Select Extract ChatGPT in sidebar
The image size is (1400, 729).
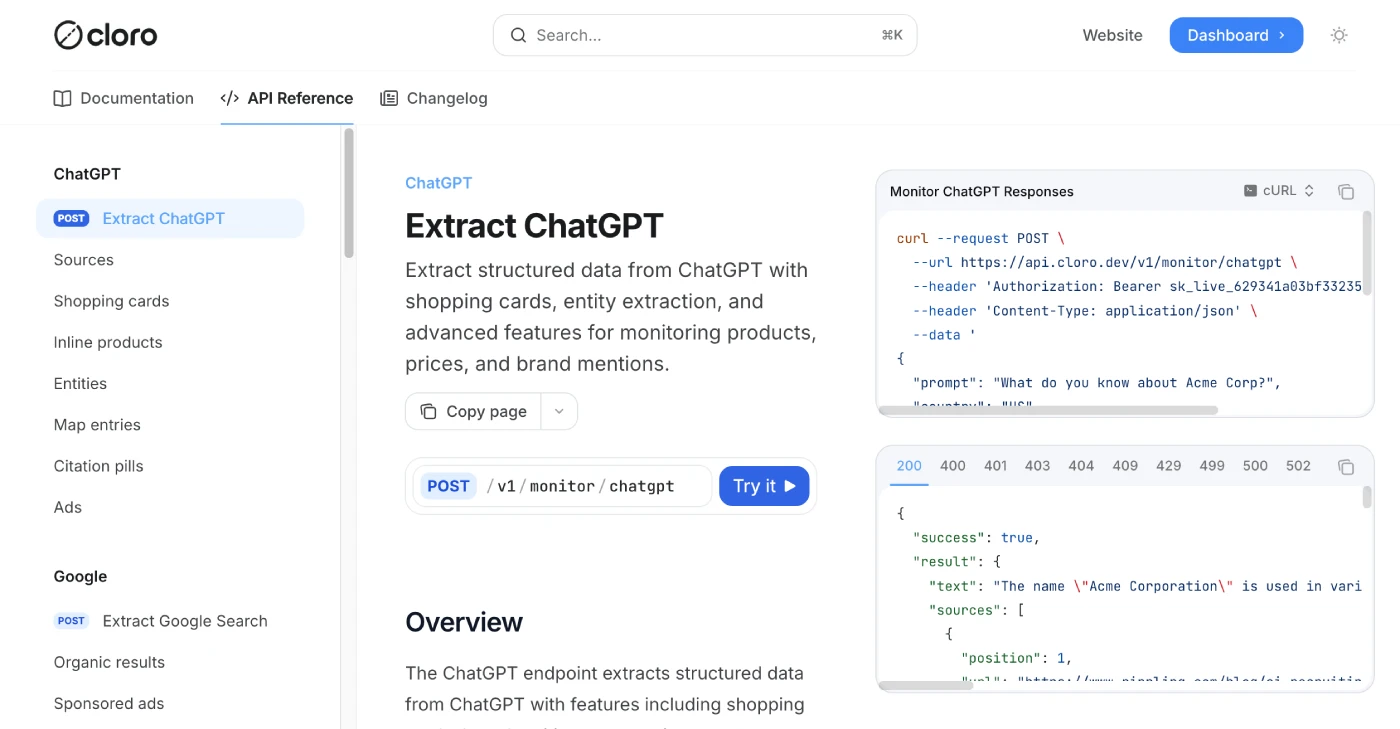170,218
